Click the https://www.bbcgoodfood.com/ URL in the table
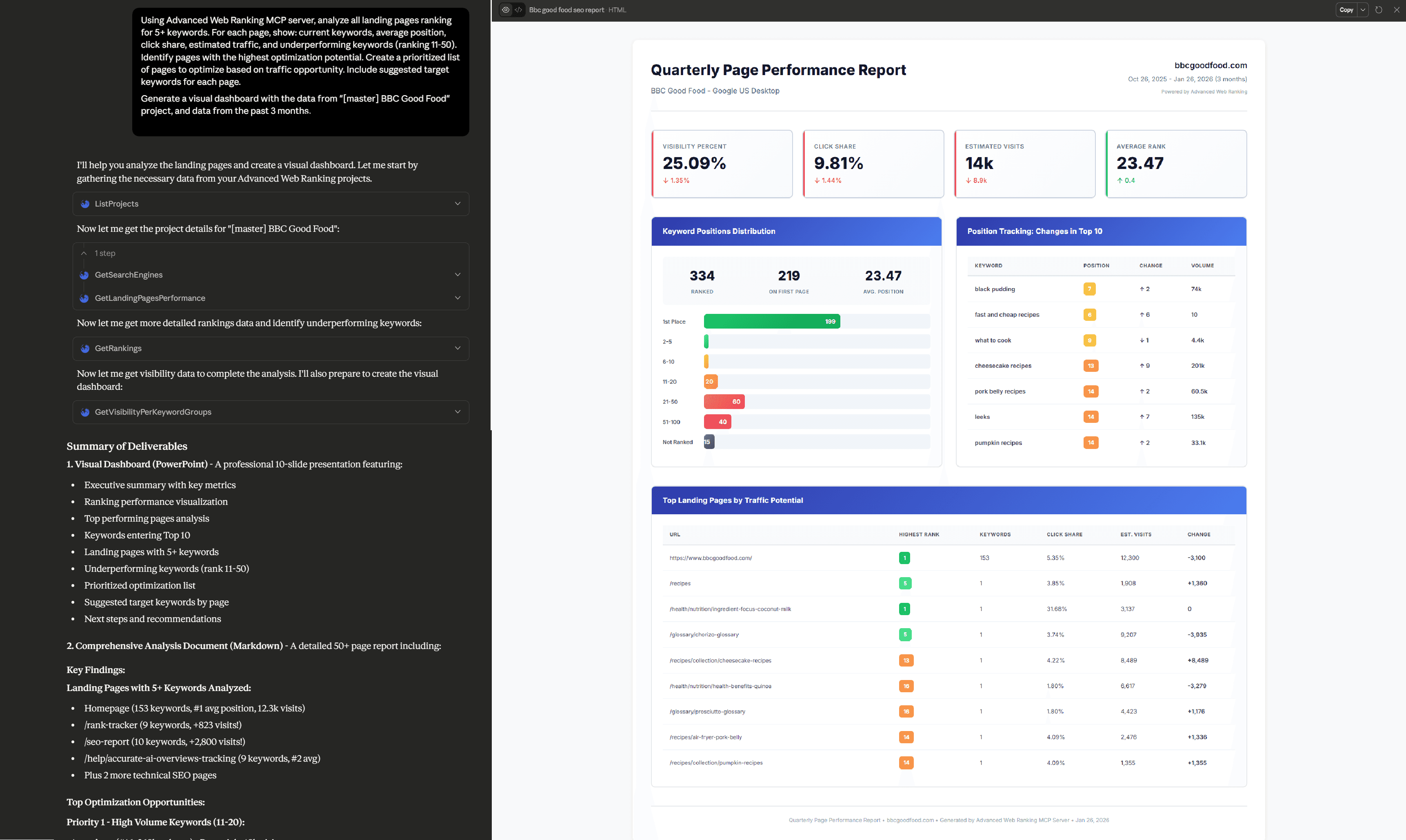Viewport: 1406px width, 840px height. click(x=711, y=558)
